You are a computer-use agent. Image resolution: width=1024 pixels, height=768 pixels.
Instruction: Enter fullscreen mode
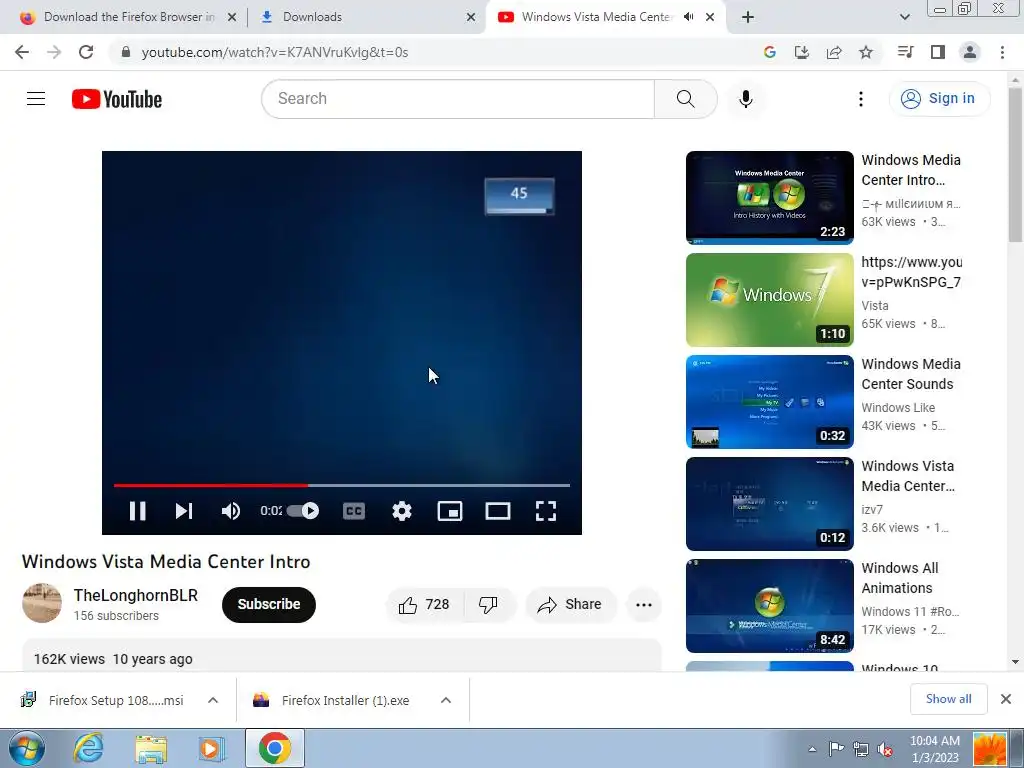pyautogui.click(x=546, y=511)
